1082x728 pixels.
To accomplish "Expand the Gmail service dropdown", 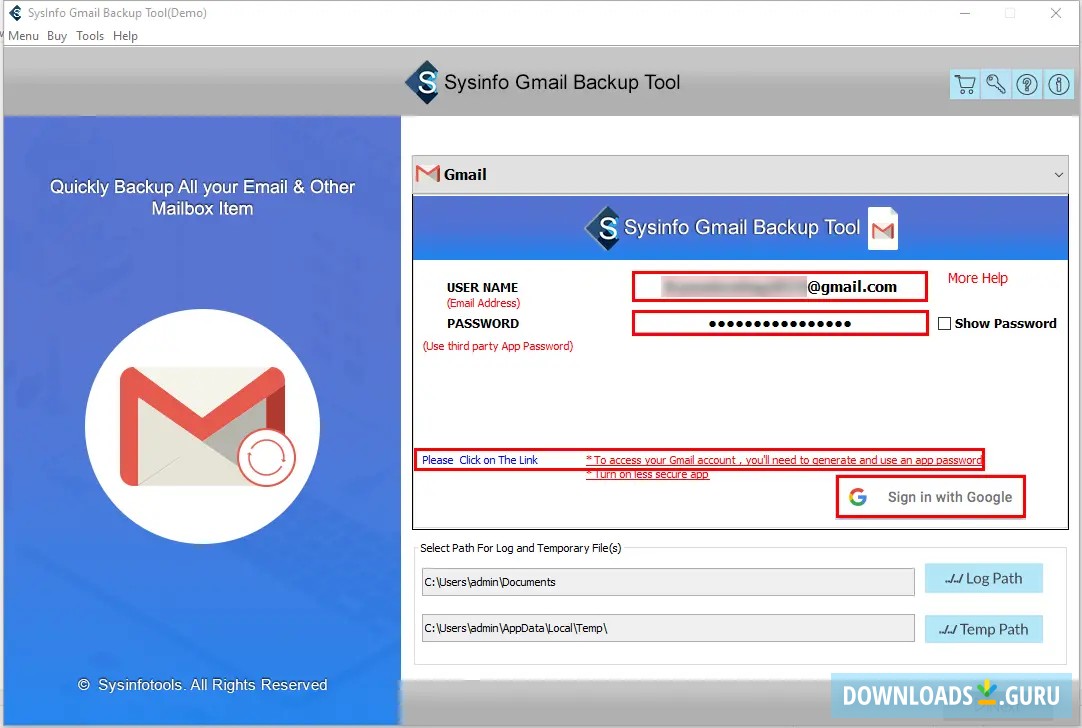I will pyautogui.click(x=1057, y=173).
